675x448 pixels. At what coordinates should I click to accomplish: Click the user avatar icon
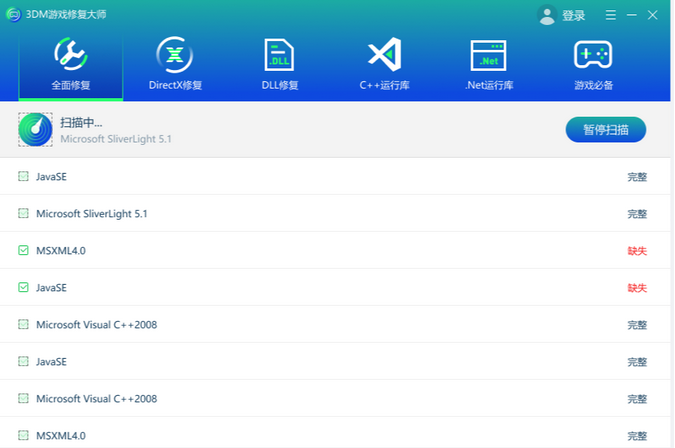[547, 15]
